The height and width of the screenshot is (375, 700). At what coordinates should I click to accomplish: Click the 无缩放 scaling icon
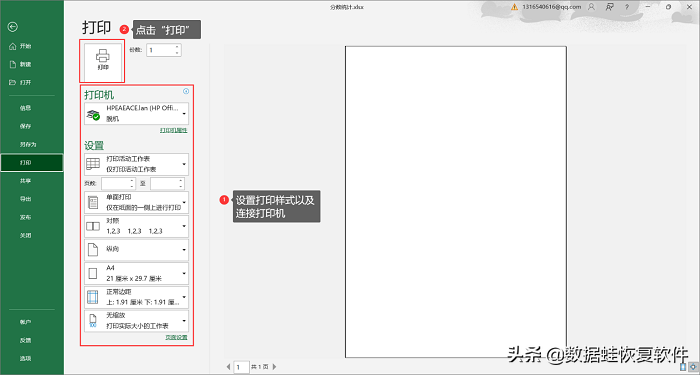[x=93, y=321]
